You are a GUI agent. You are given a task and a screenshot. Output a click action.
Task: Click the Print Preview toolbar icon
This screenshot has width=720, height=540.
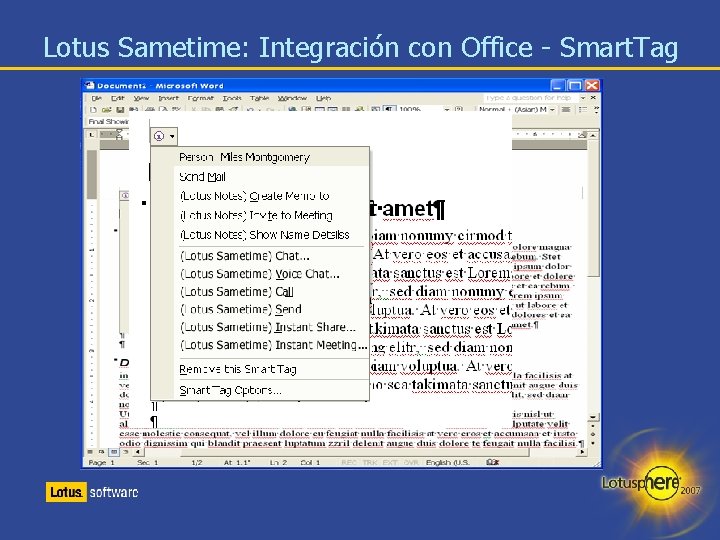(x=163, y=110)
